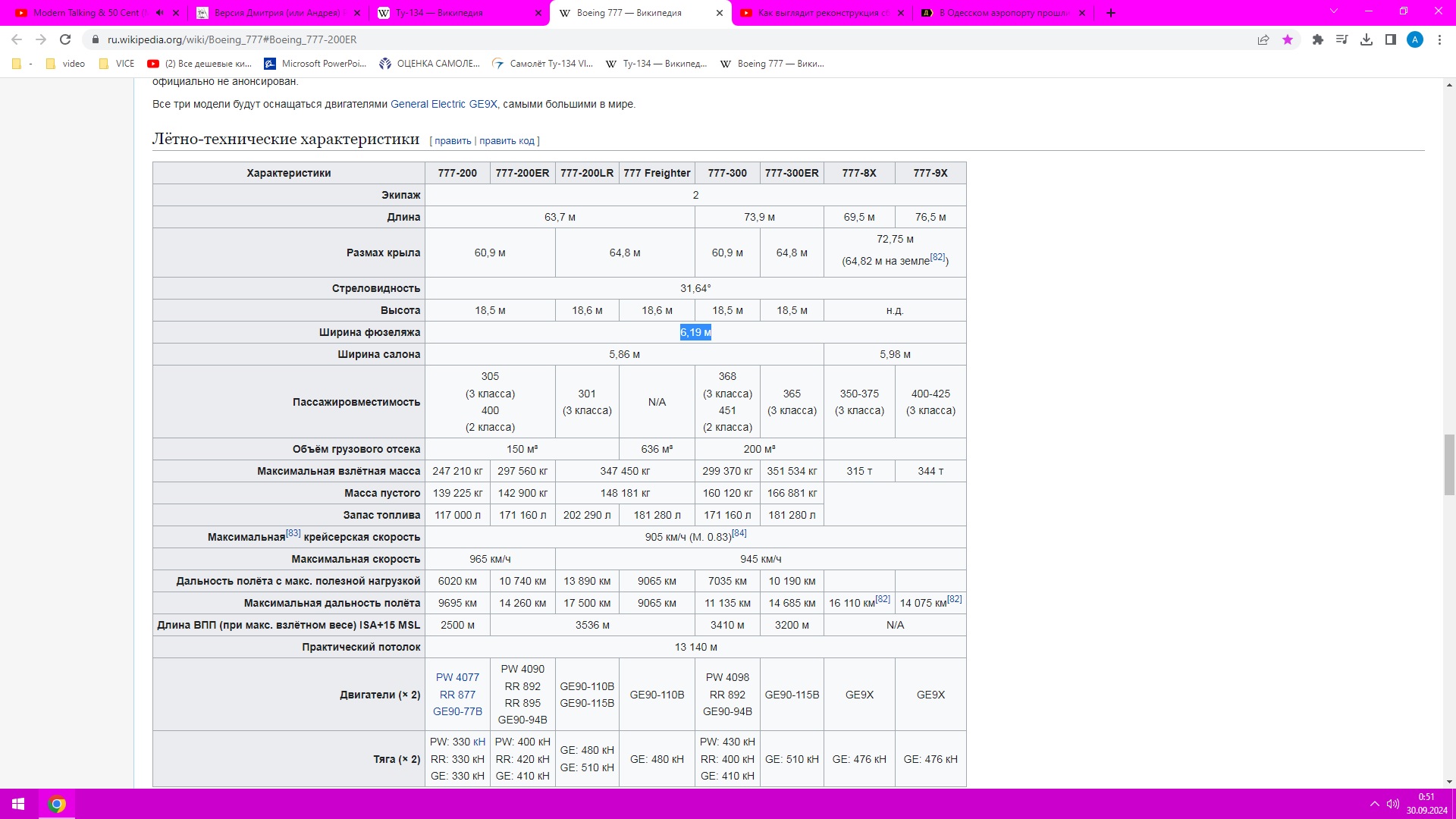The image size is (1456, 819).
Task: Click the page vertical scrollbar thumb
Action: [x=1449, y=464]
